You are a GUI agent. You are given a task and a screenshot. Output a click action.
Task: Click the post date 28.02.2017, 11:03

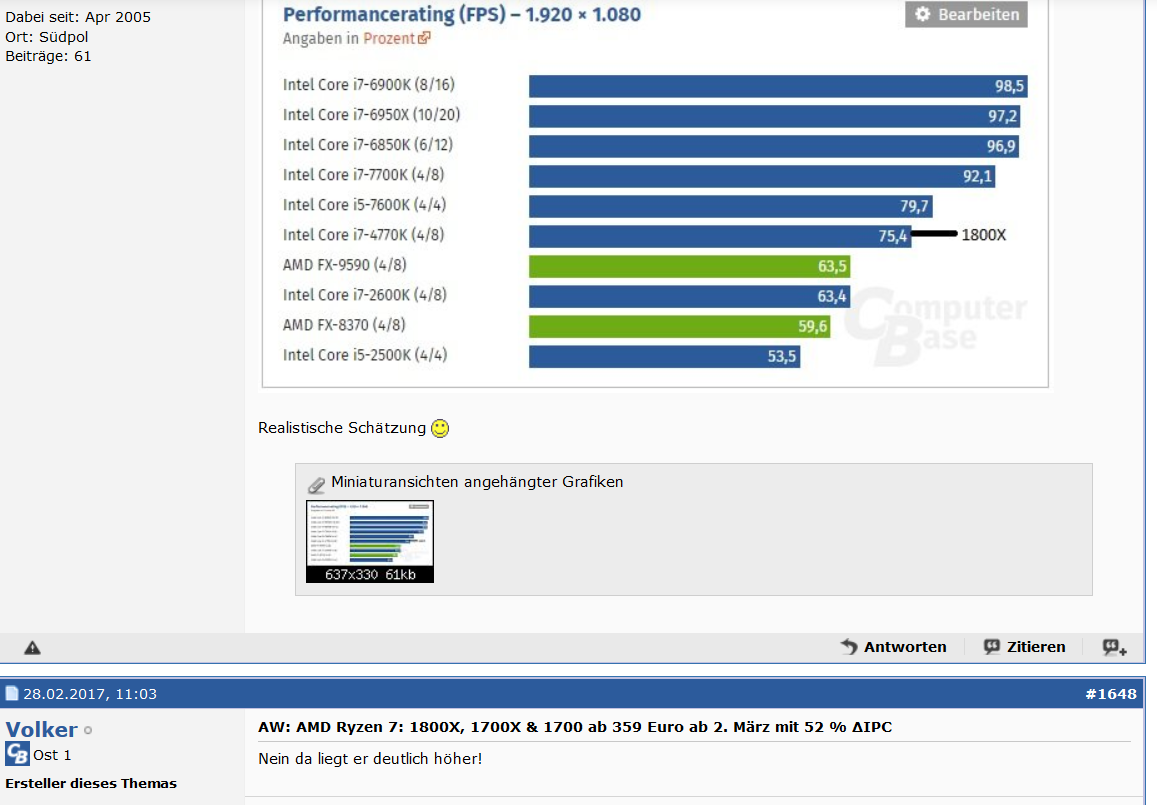[89, 694]
